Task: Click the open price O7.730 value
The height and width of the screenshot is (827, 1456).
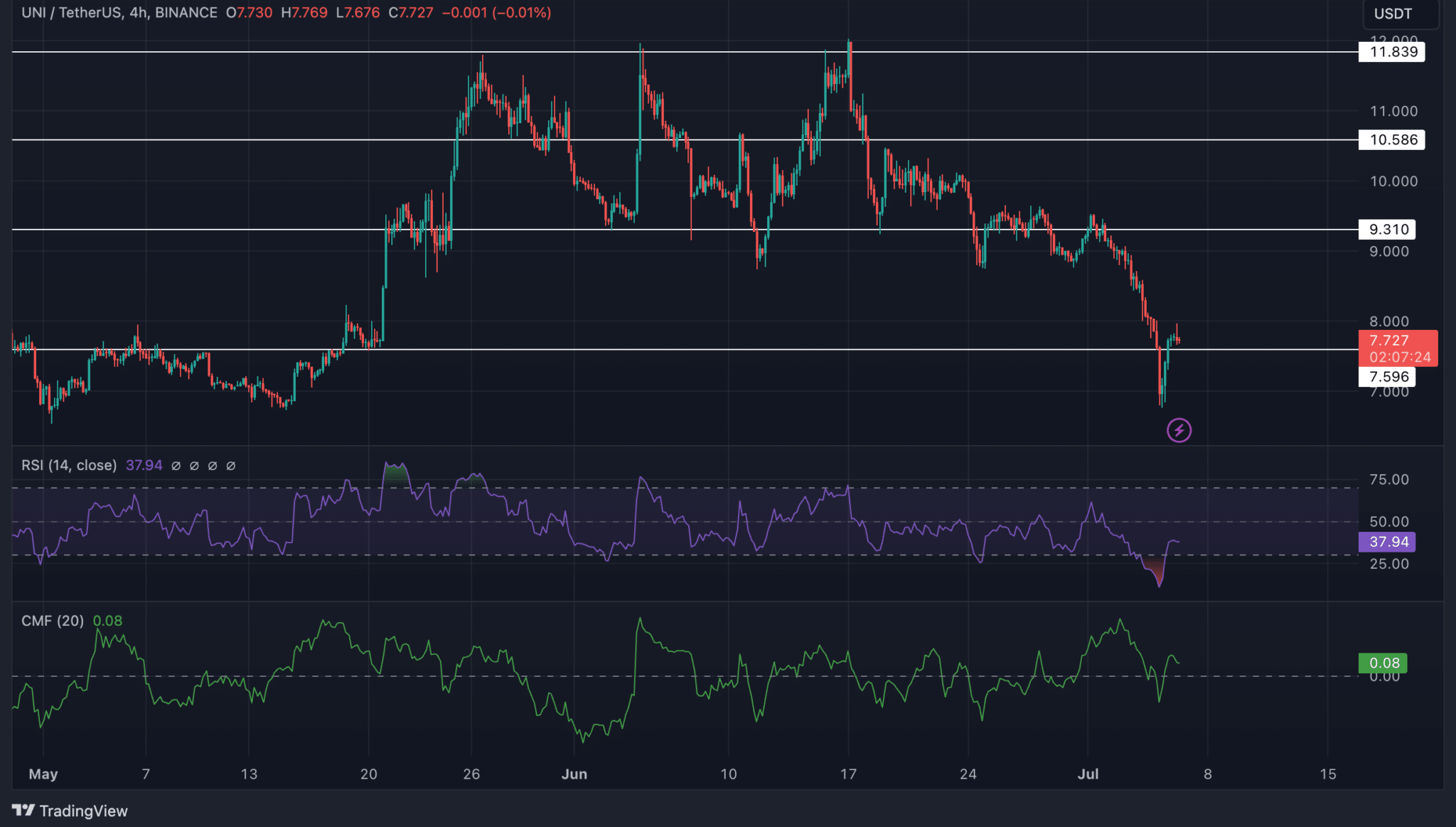Action: pos(250,13)
